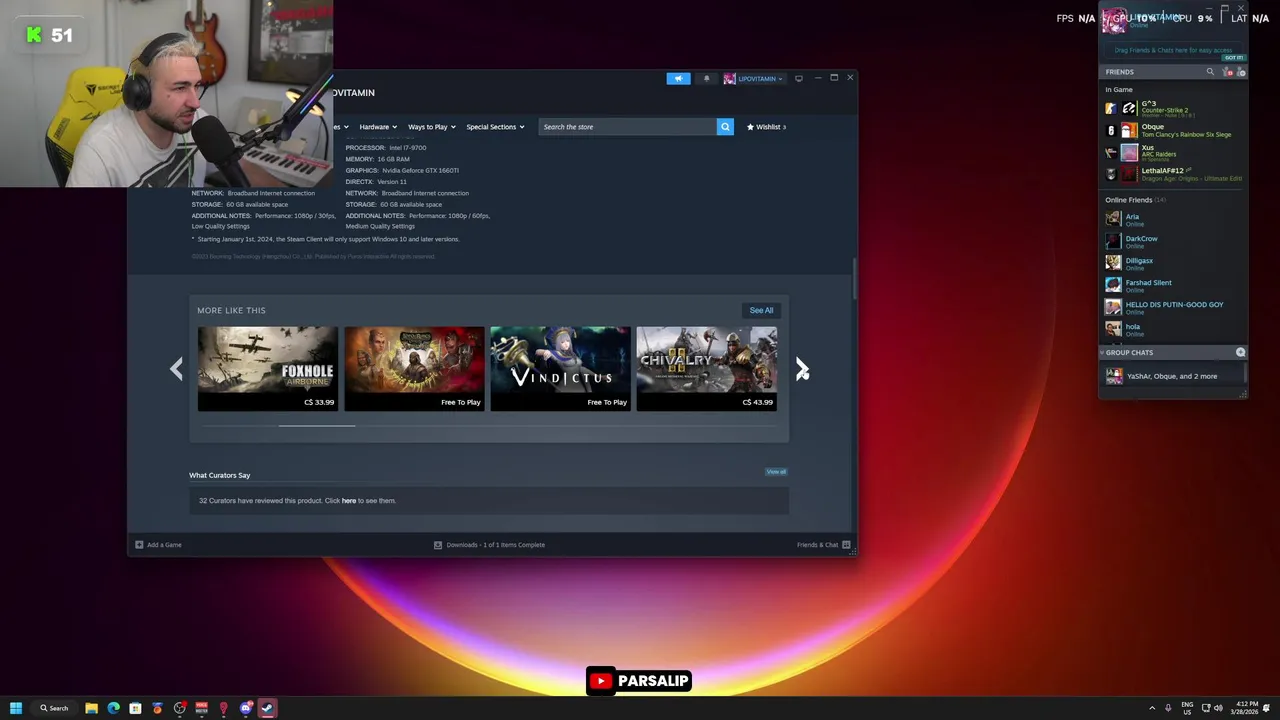This screenshot has height=720, width=1280.
Task: Open the Hardware store menu
Action: (378, 127)
